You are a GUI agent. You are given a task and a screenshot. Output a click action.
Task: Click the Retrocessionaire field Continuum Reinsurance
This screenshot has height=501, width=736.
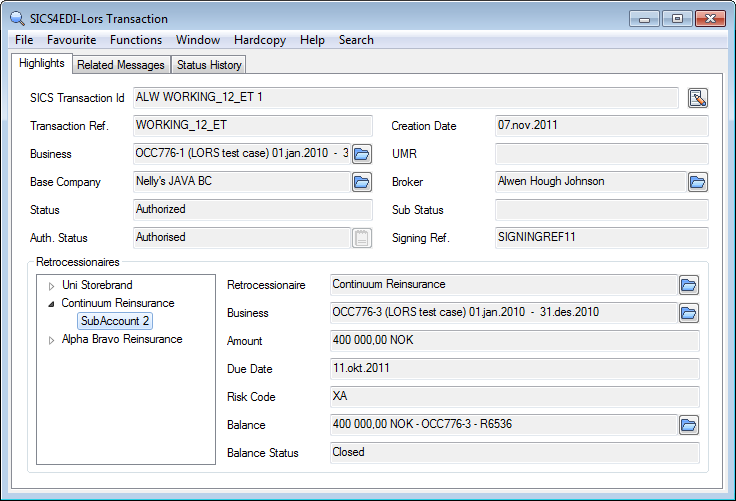[x=504, y=285]
